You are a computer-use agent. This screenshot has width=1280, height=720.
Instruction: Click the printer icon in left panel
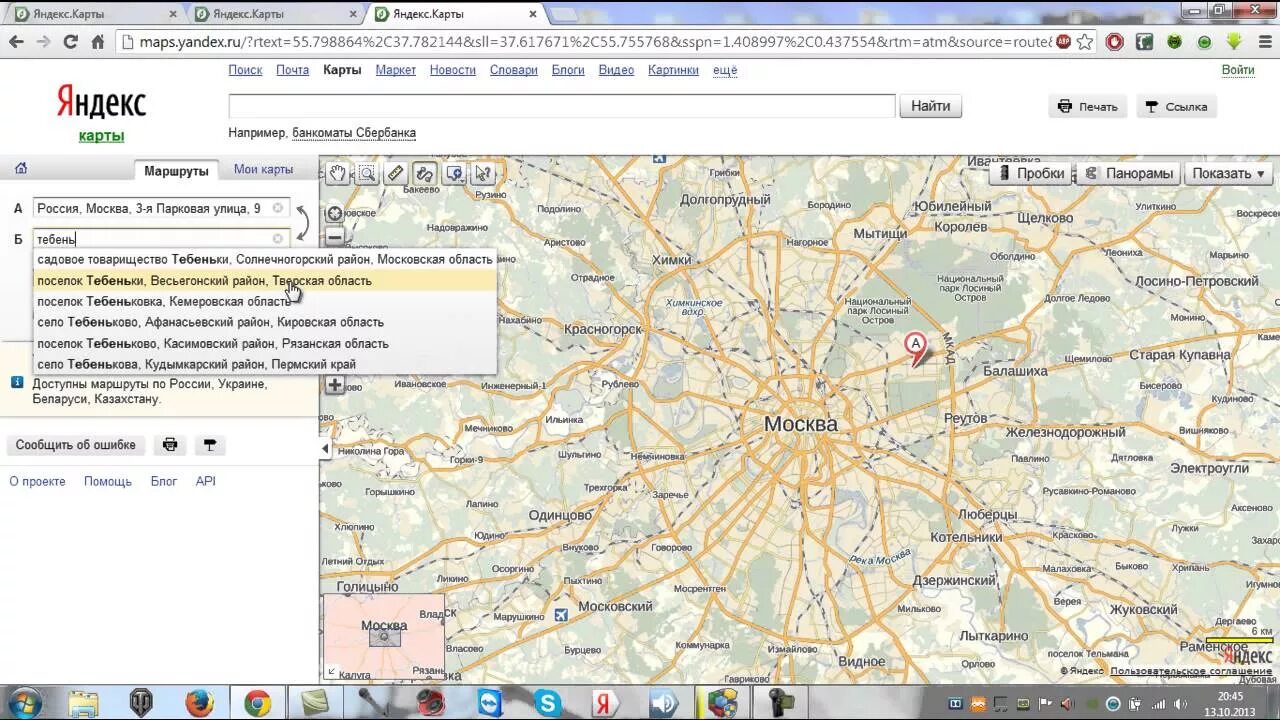coord(170,445)
